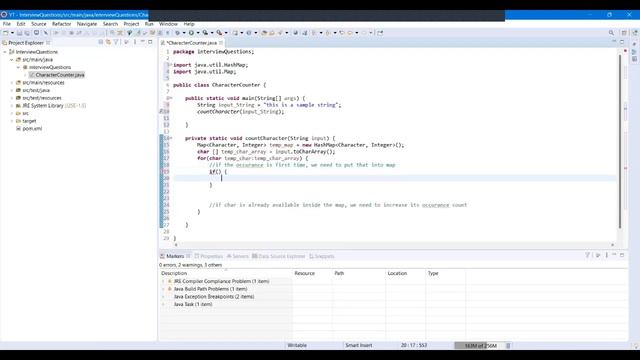Open the Coverage dropdown arrow

pos(211,33)
